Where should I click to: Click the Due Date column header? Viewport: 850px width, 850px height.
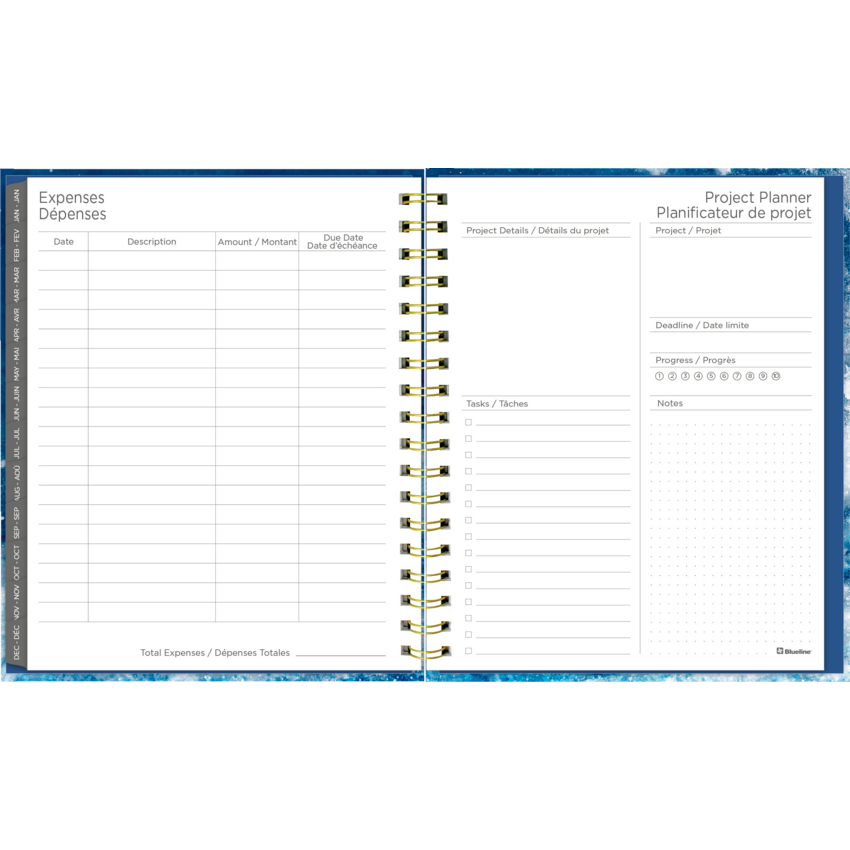point(342,242)
